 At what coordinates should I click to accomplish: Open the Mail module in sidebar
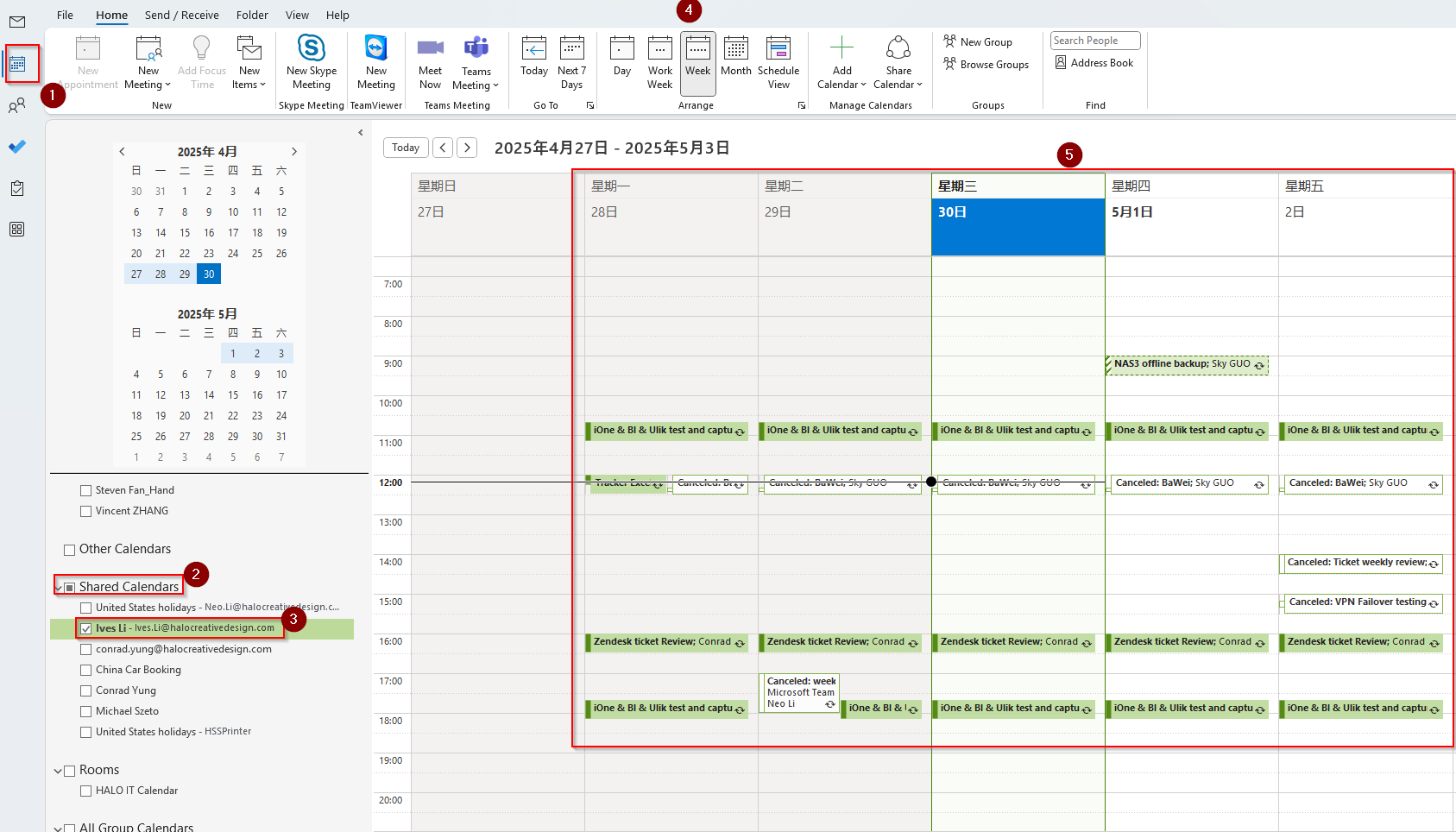(17, 22)
